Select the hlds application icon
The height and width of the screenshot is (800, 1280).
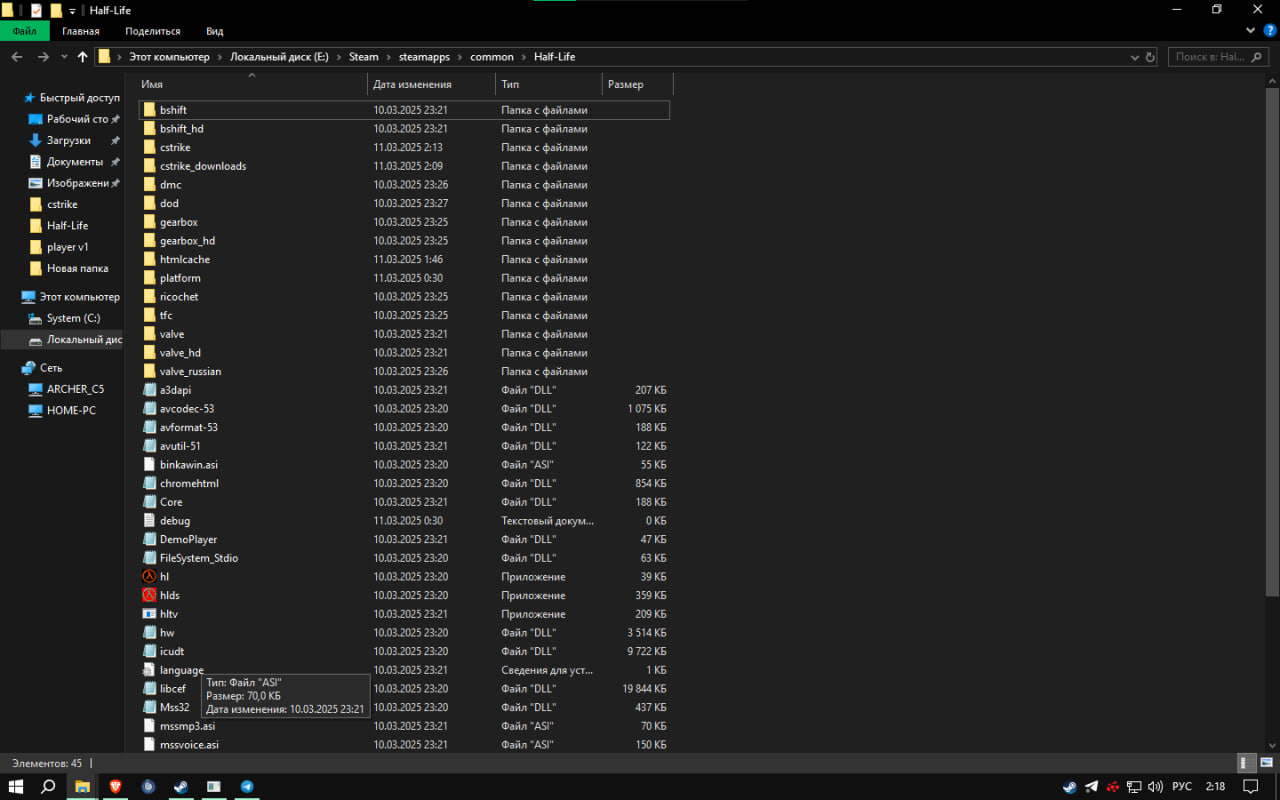(149, 595)
